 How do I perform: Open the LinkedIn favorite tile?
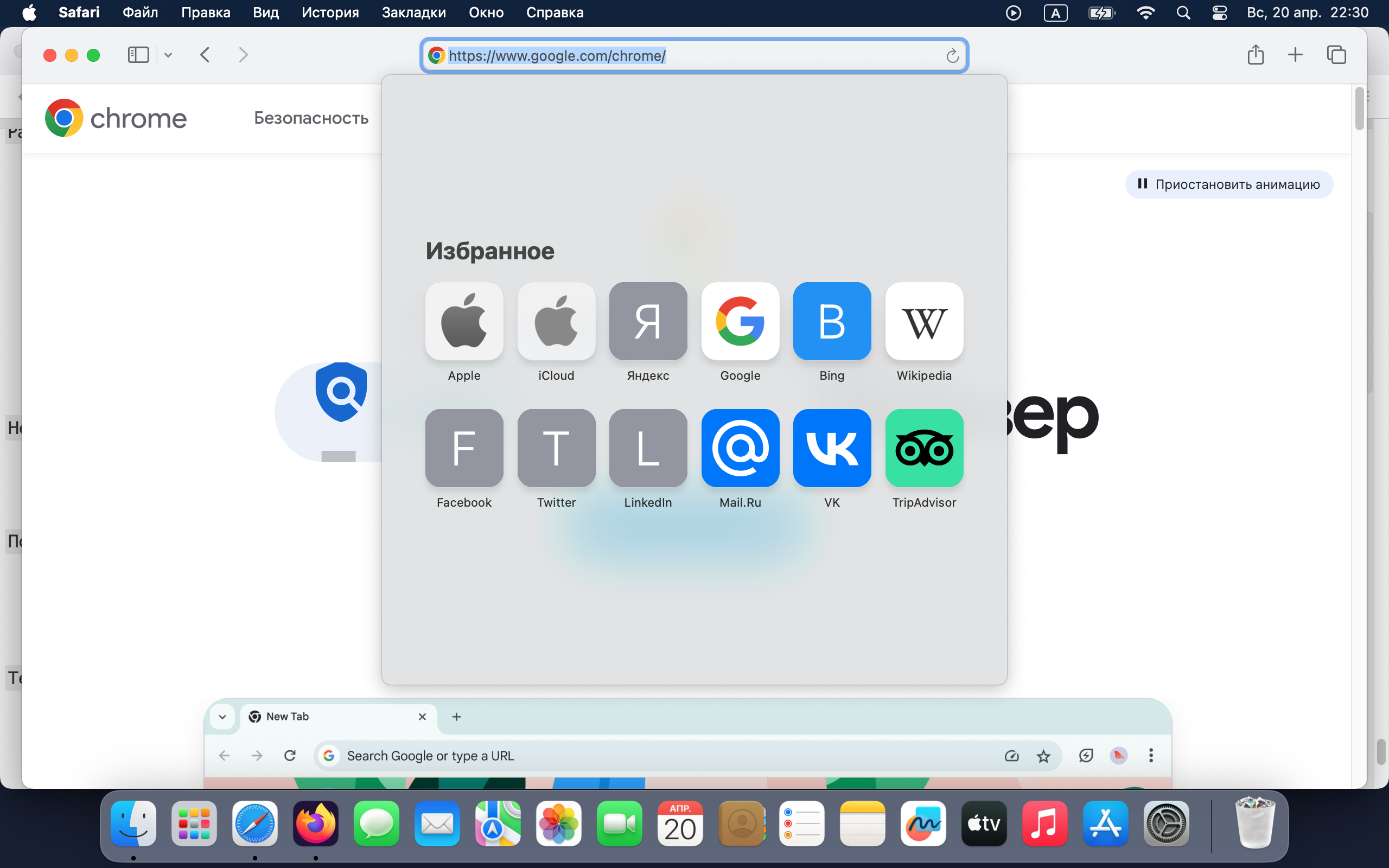pyautogui.click(x=648, y=448)
